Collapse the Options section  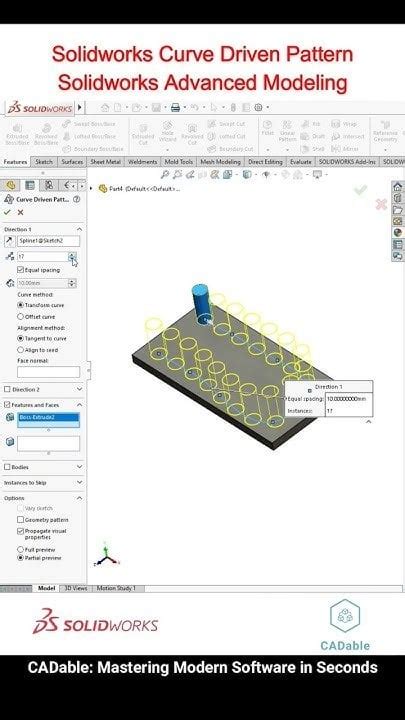[79, 498]
